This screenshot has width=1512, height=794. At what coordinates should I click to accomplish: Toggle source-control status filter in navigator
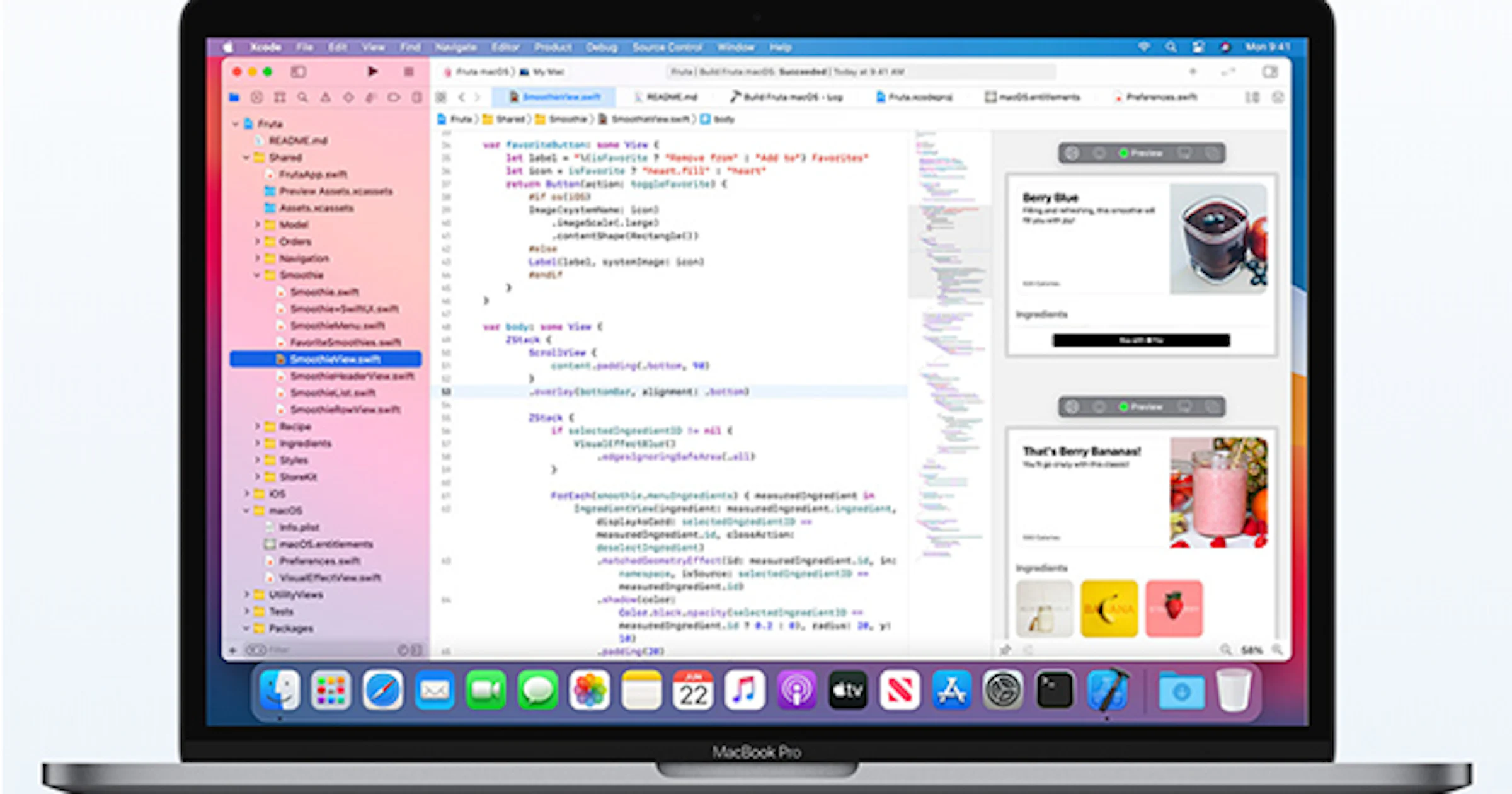click(x=416, y=650)
